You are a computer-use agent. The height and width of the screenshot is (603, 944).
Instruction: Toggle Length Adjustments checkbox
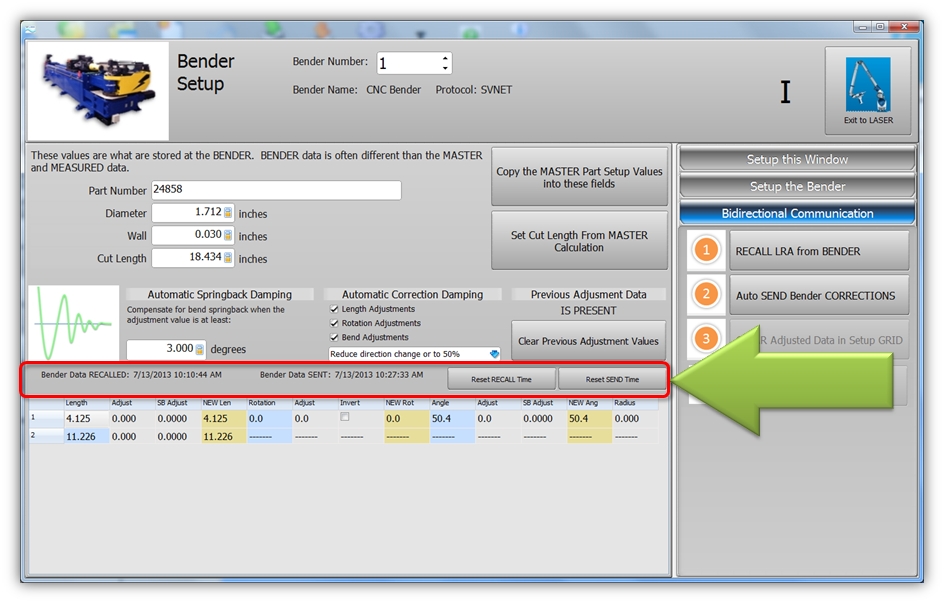[334, 310]
